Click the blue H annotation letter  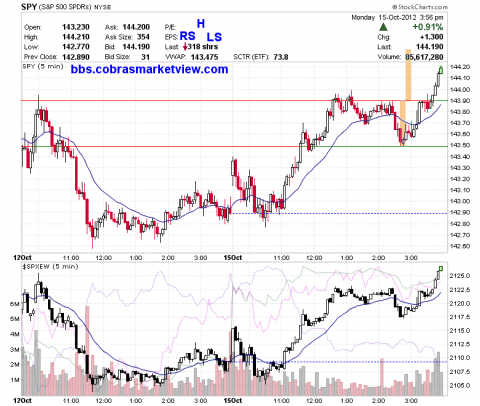(x=201, y=24)
